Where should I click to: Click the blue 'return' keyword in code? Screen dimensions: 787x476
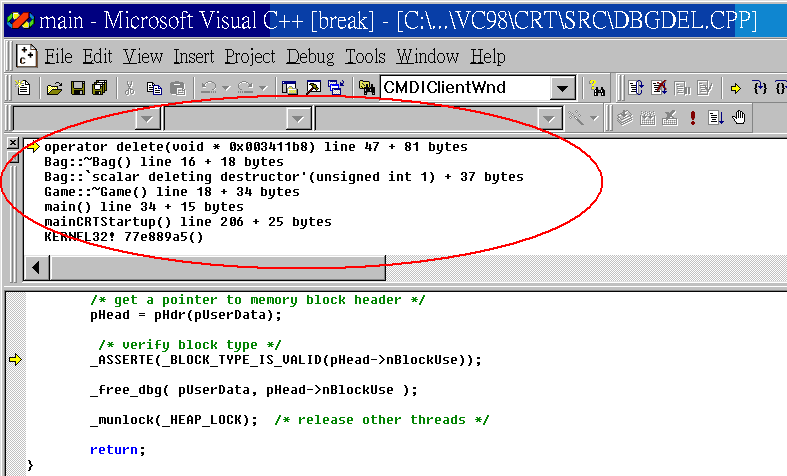point(113,450)
